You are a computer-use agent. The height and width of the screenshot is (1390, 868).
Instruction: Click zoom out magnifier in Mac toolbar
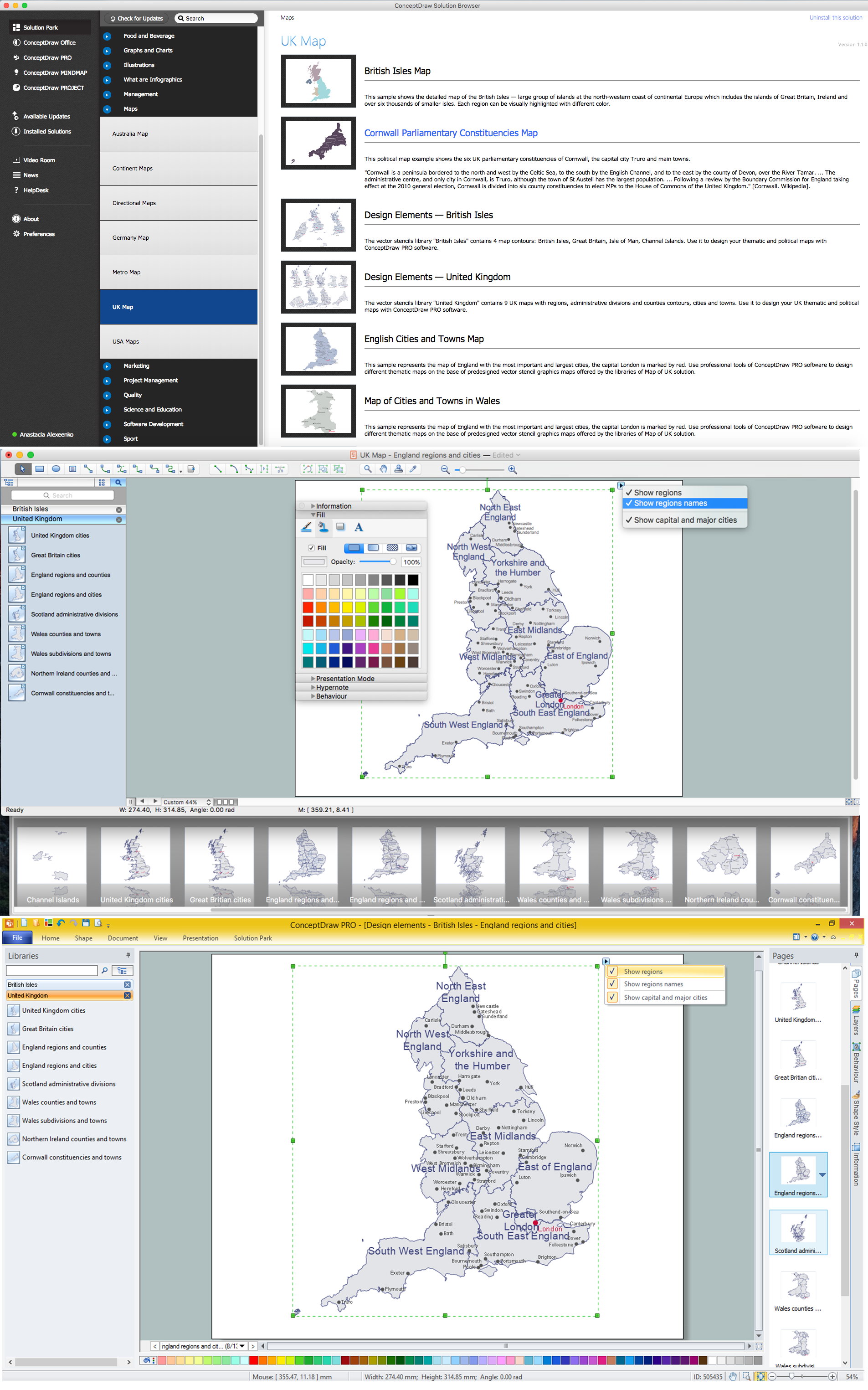[445, 470]
